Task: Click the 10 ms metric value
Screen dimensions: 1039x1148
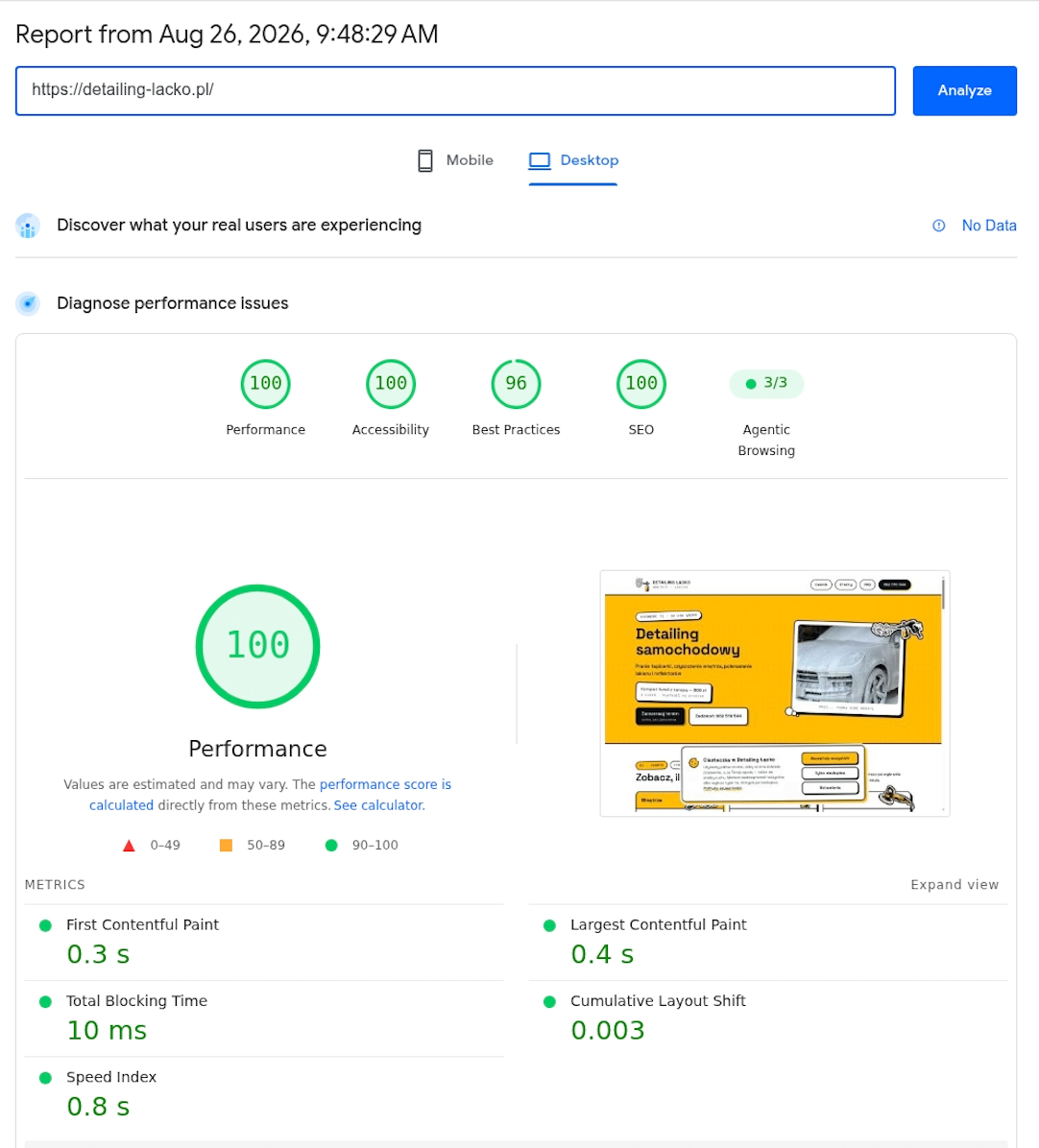Action: point(107,1031)
